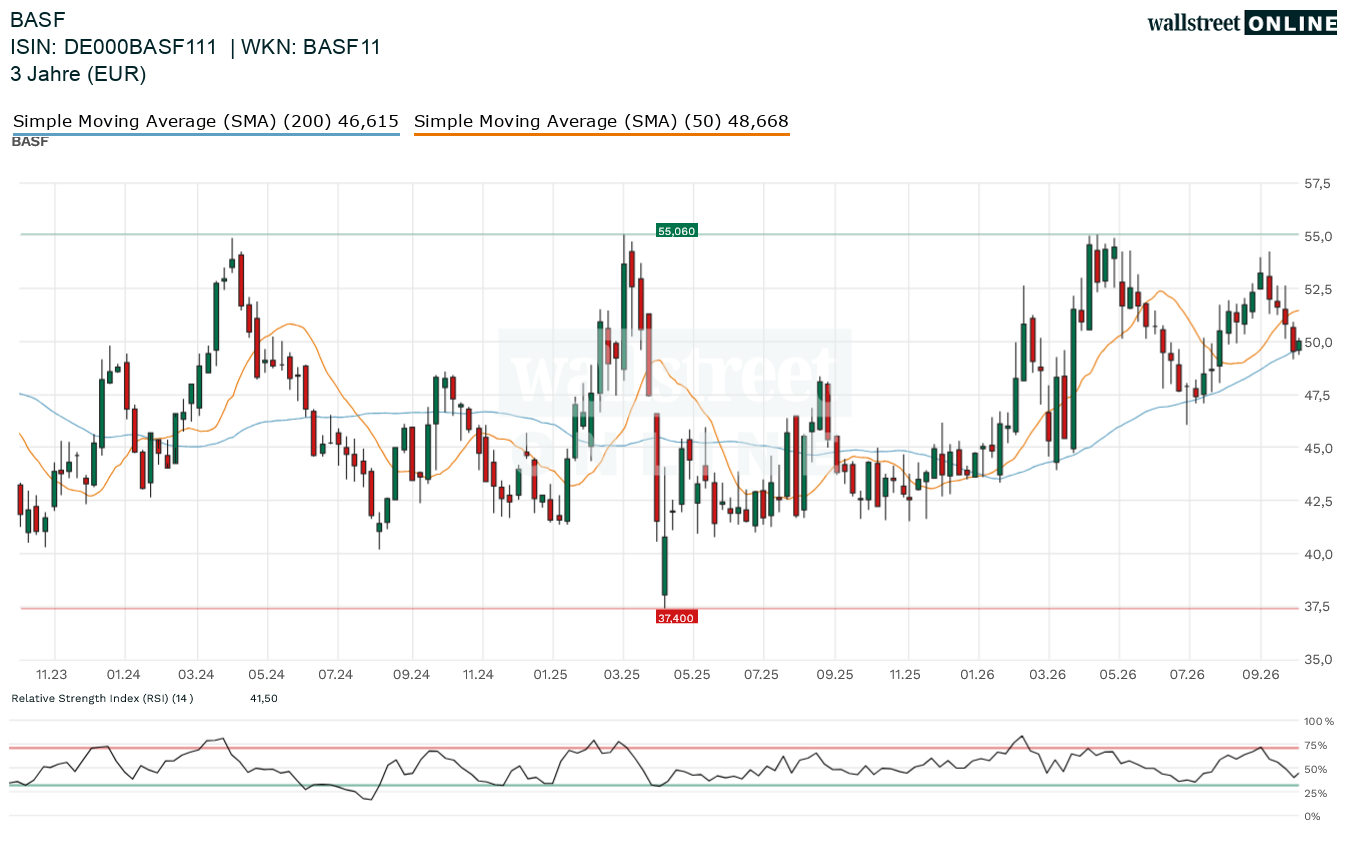This screenshot has height=843, width=1349.
Task: Click the ISIN DE000BASF111 text
Action: [x=113, y=47]
